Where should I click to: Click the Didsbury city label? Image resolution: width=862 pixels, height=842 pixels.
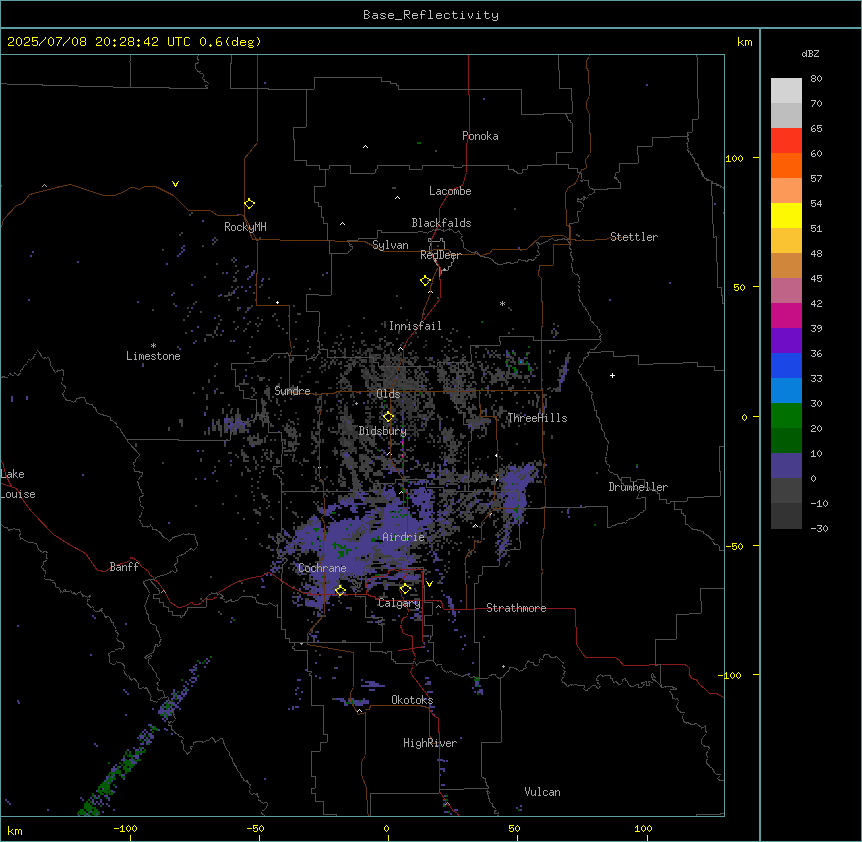pos(383,431)
